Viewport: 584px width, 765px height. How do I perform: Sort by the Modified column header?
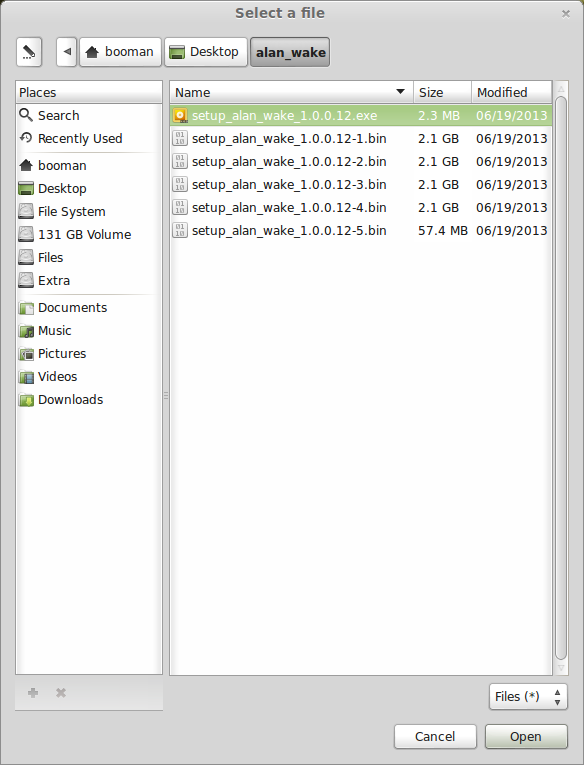tap(512, 92)
